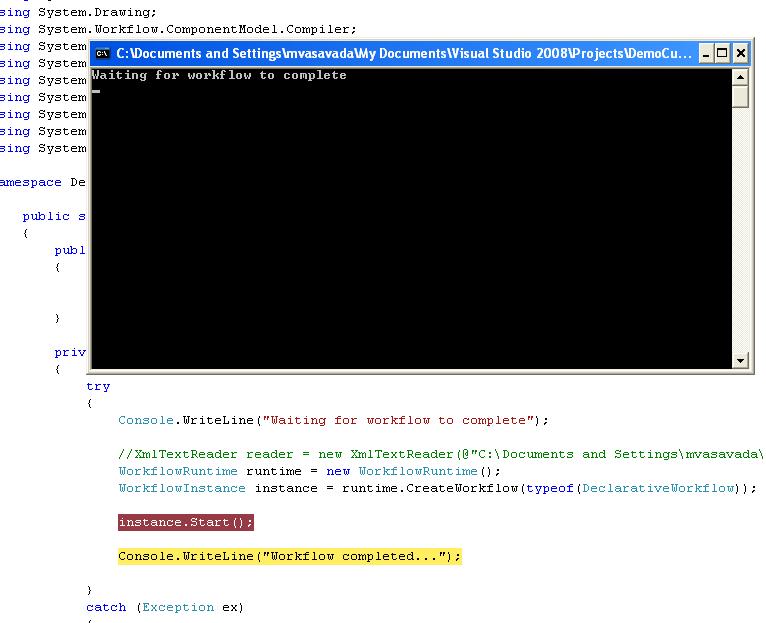Minimize the console window

click(x=705, y=53)
